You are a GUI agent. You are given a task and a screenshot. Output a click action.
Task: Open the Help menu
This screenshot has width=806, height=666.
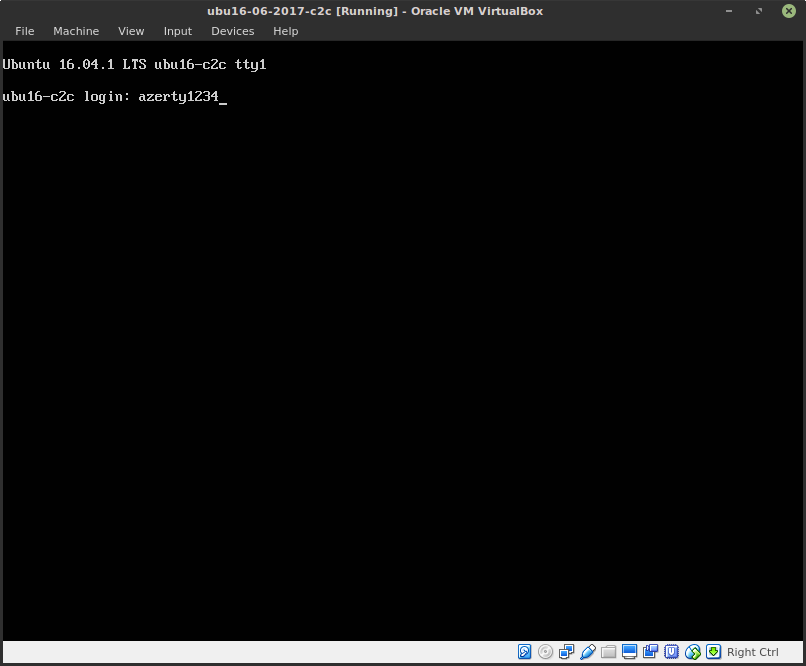286,31
